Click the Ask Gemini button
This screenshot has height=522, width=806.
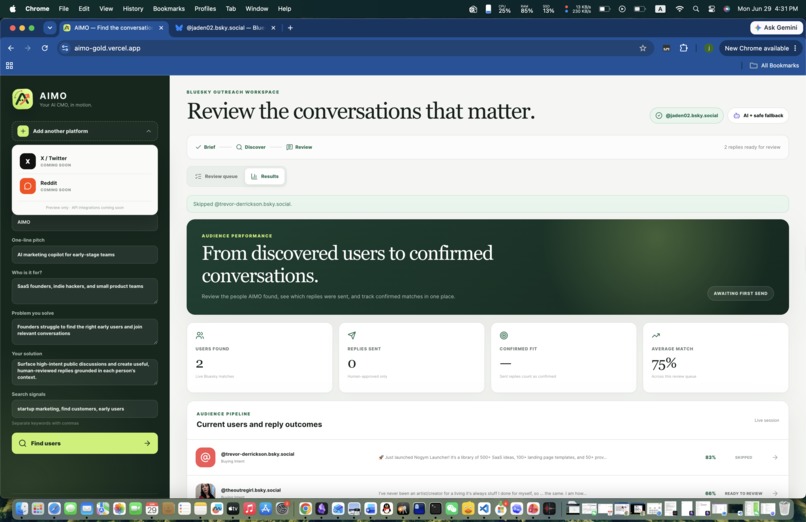pyautogui.click(x=776, y=28)
